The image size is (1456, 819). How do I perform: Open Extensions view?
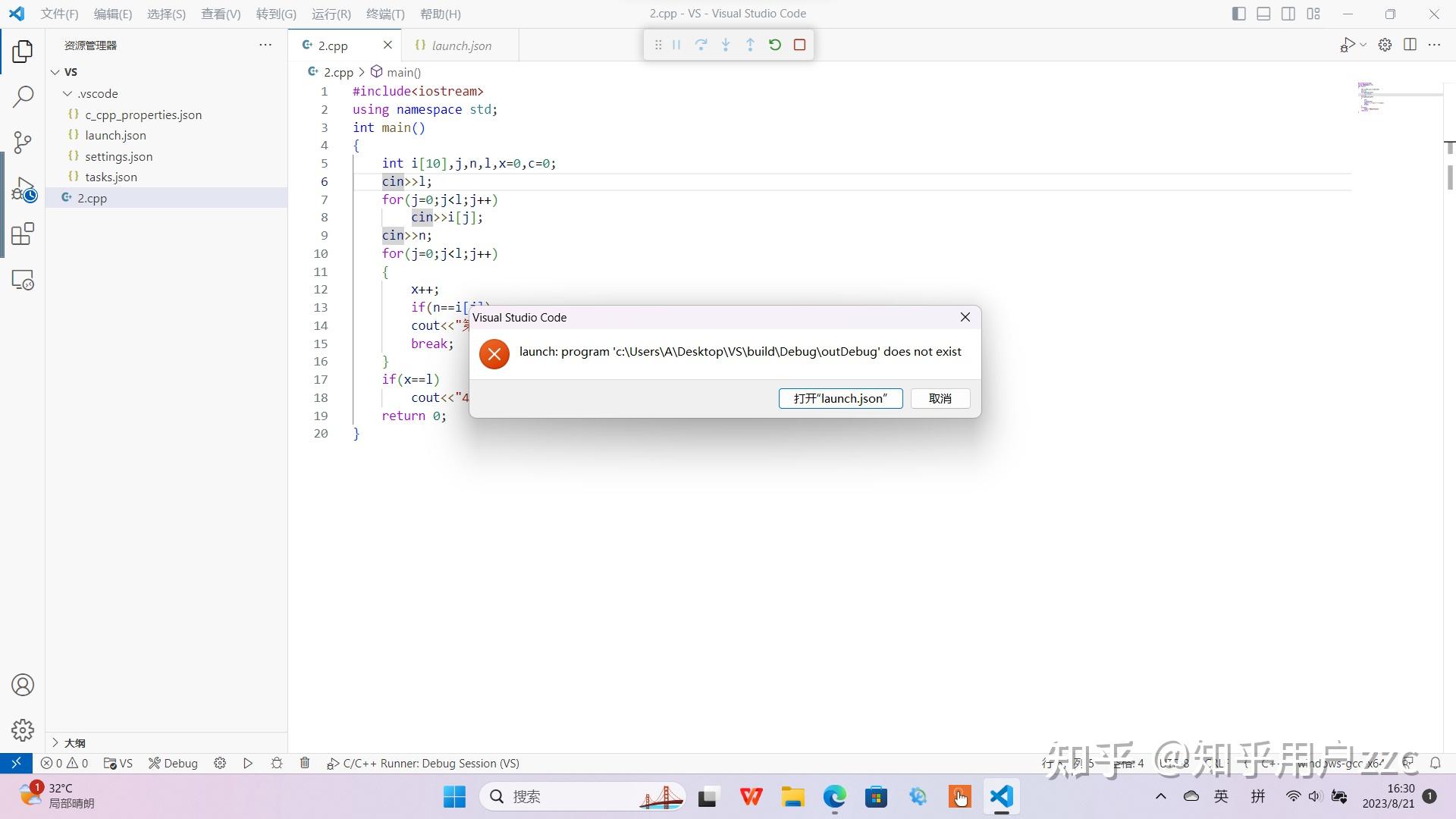(23, 234)
